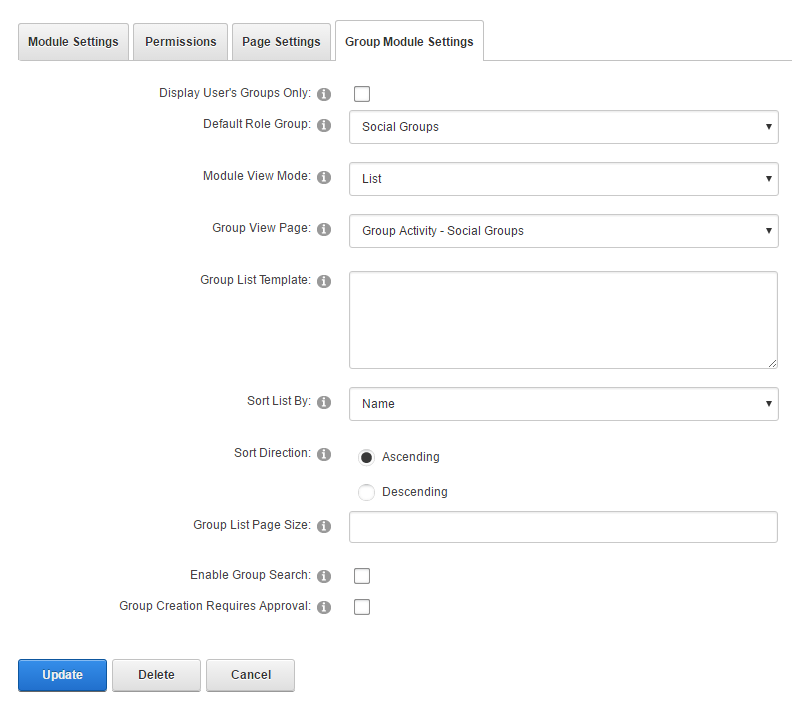Viewport: 792px width, 711px height.
Task: Open help icon for Group List Template
Action: pos(324,281)
